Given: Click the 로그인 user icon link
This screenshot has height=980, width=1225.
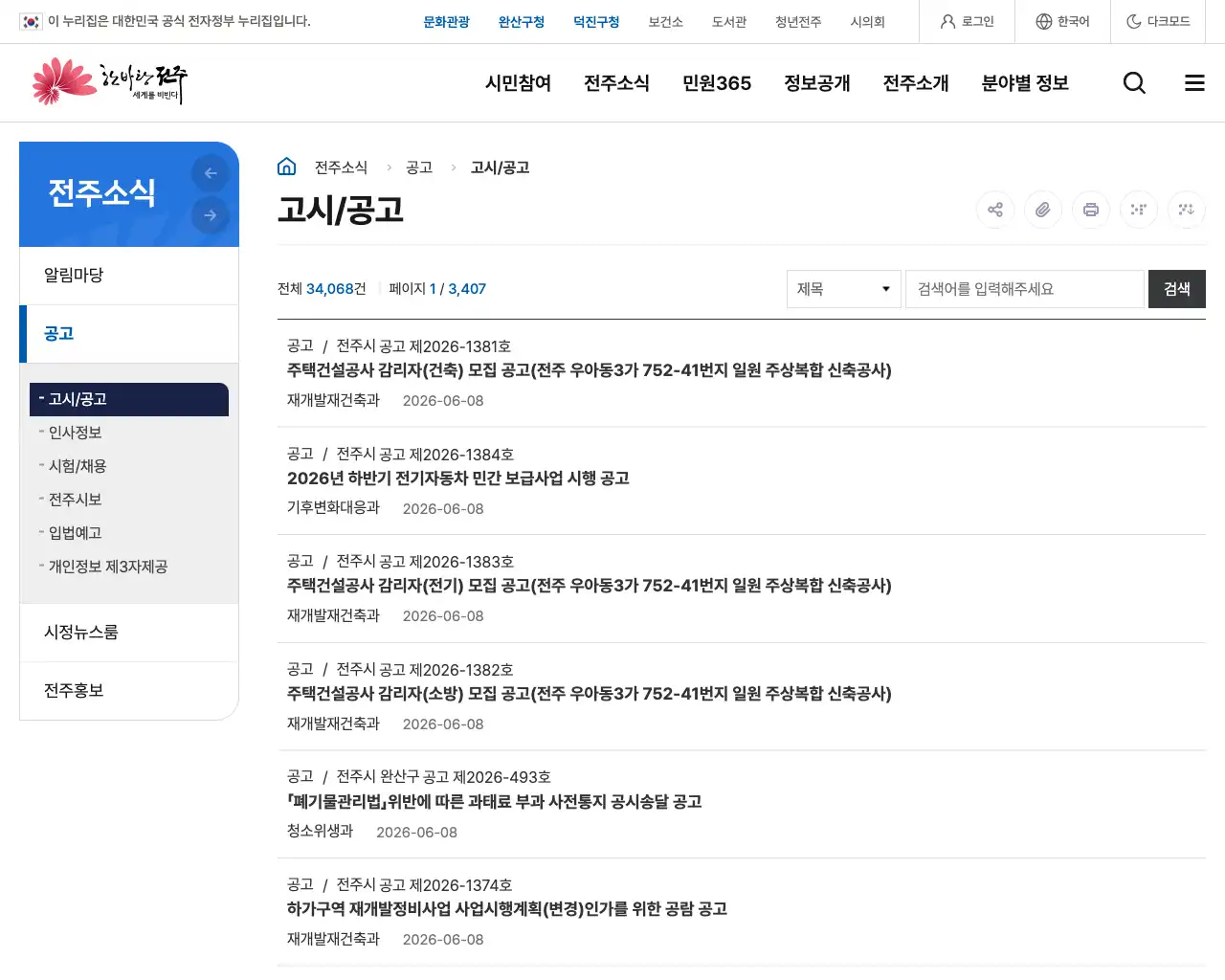Looking at the screenshot, I should 967,21.
